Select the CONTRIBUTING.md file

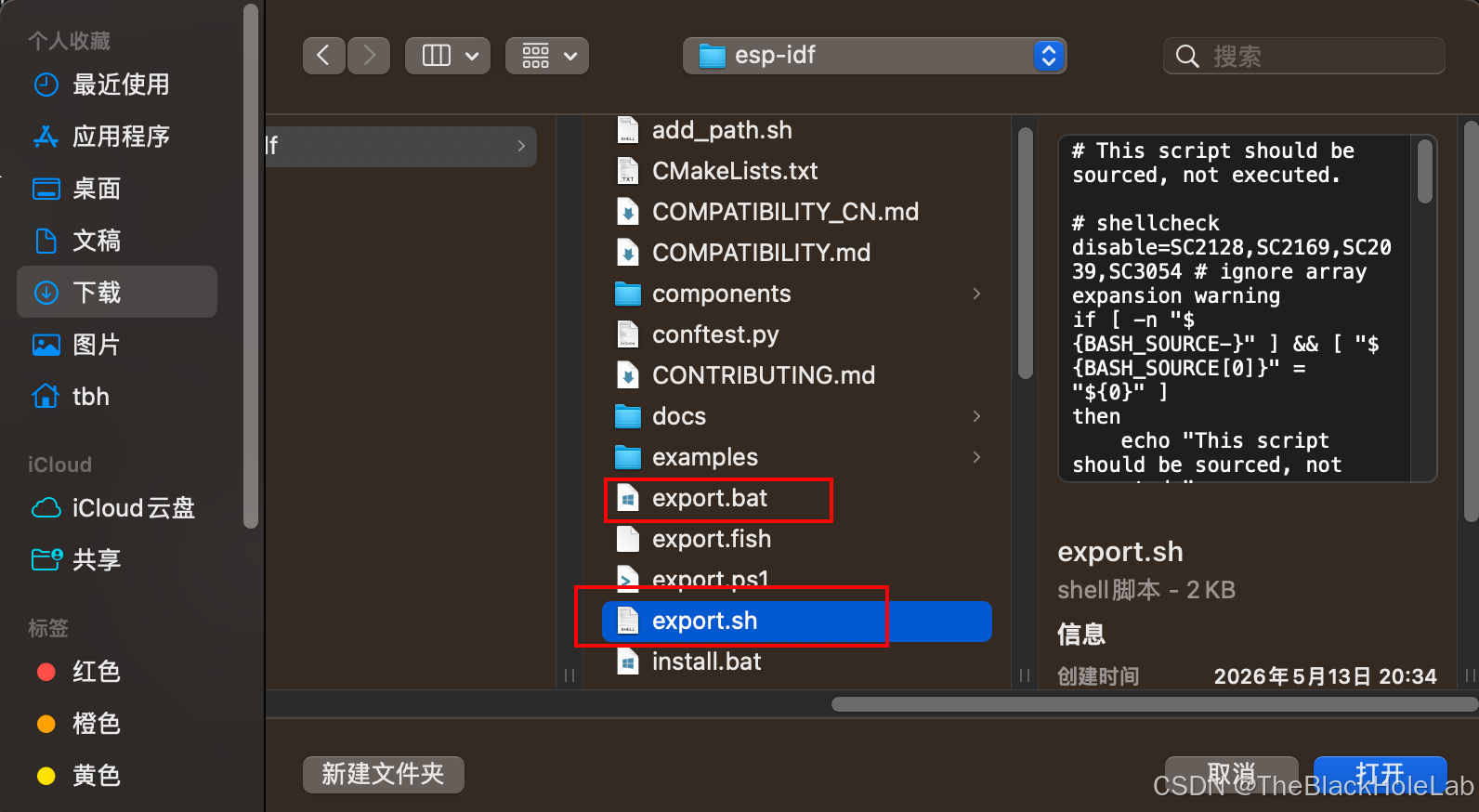point(797,375)
